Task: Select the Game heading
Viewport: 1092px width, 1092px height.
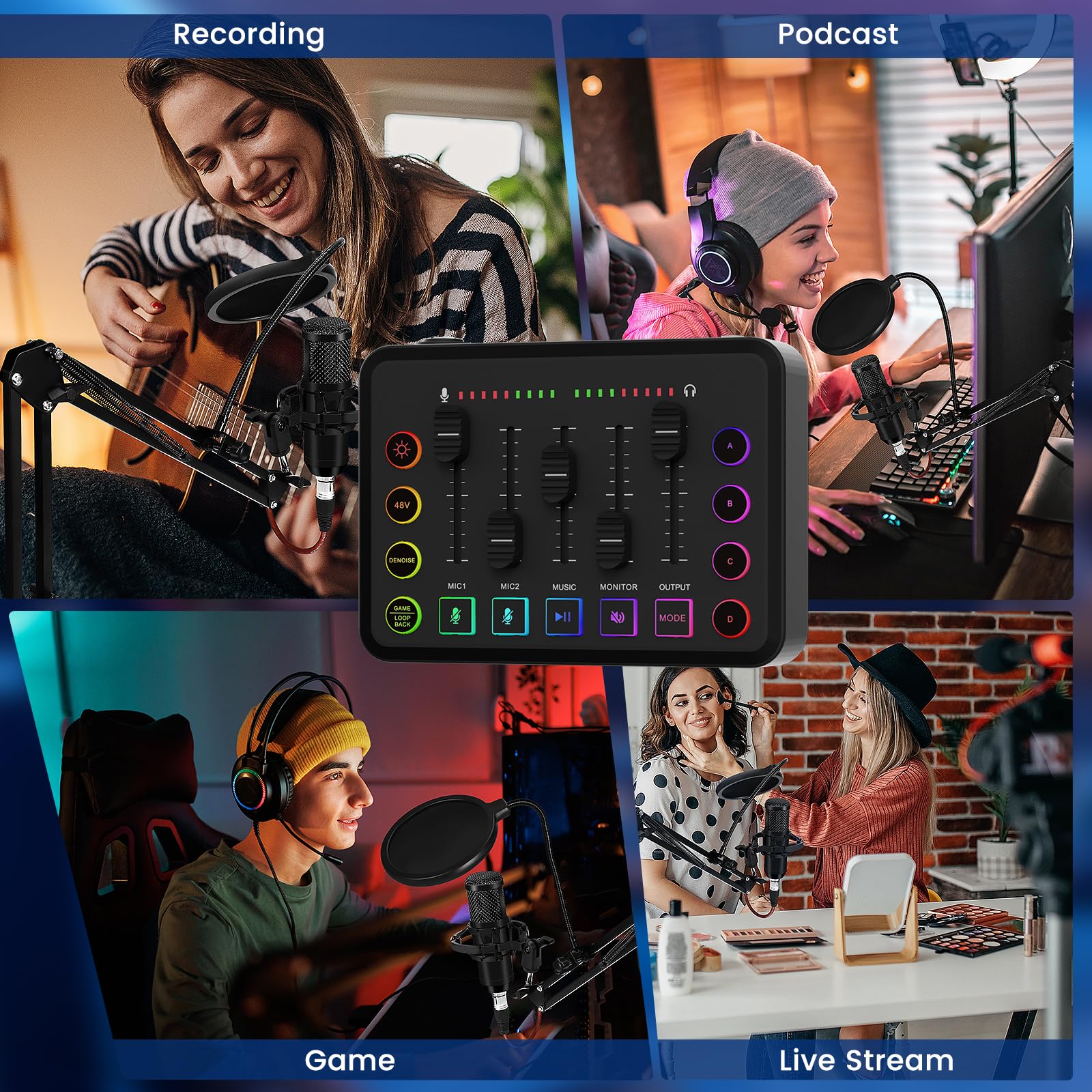Action: click(349, 1061)
